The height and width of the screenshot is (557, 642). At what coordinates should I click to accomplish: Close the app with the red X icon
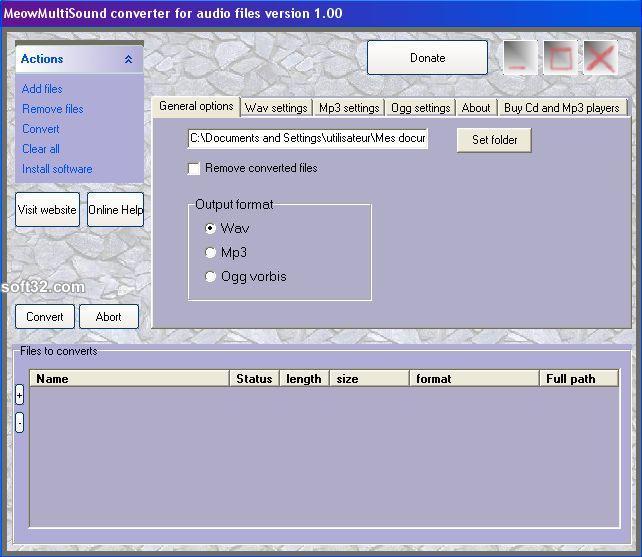(x=600, y=58)
